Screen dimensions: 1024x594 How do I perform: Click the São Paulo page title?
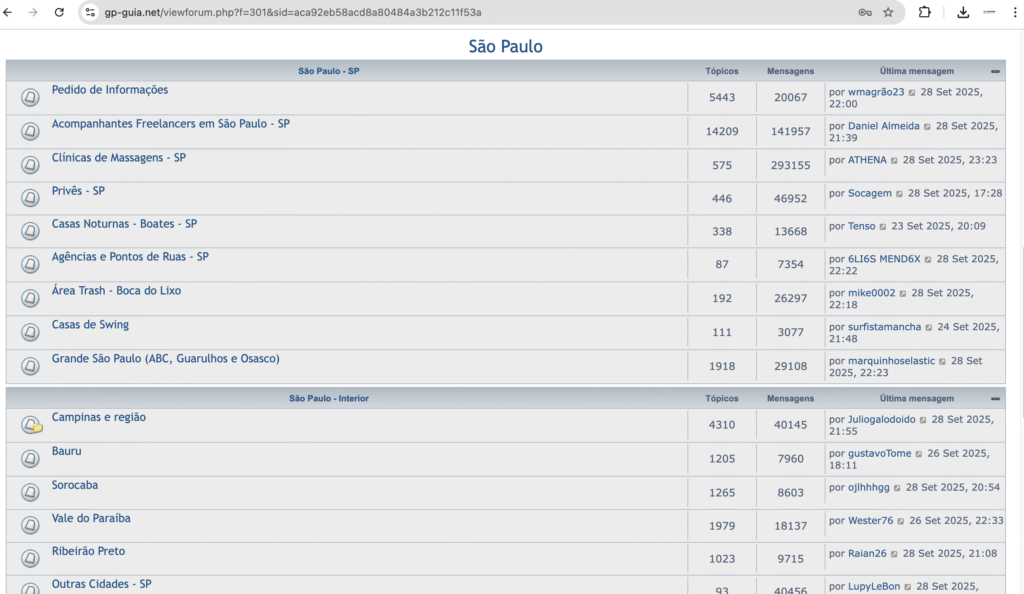point(505,47)
